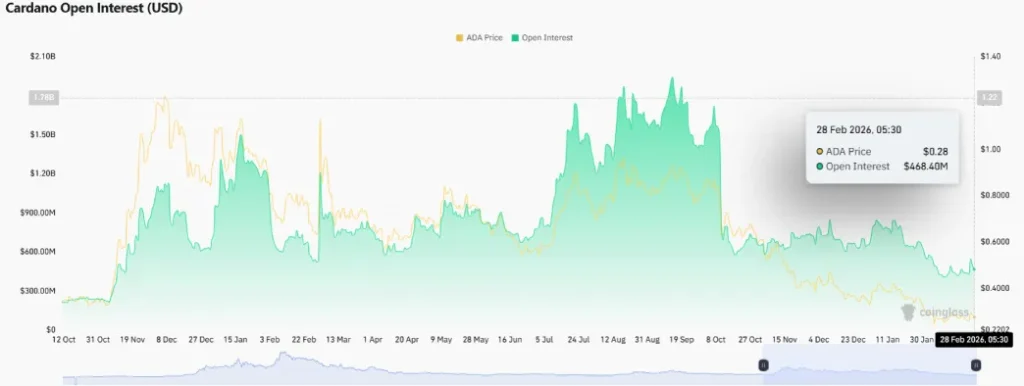1024x386 pixels.
Task: Click the $0.8000 right axis label
Action: [x=995, y=195]
